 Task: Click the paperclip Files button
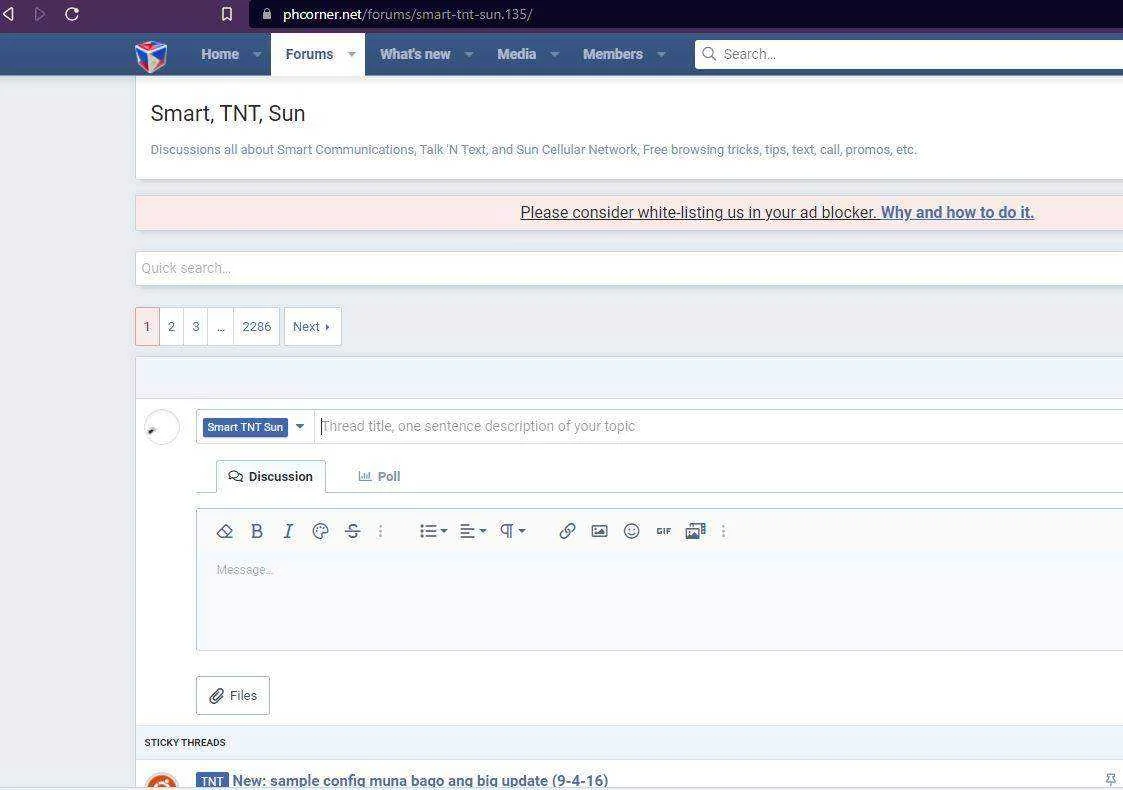pos(233,695)
